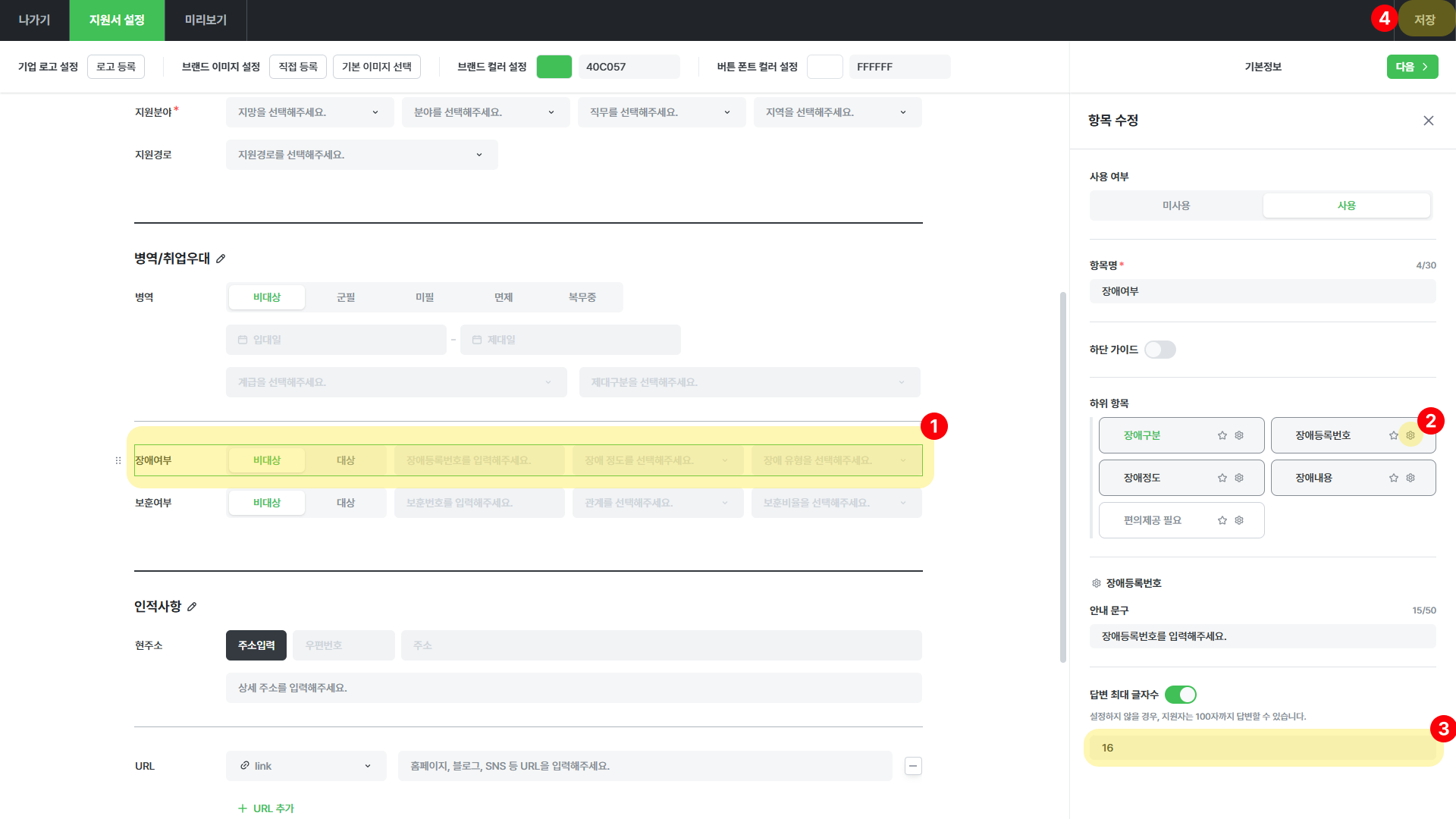Select 미사용 in 사용 여부 switch

coord(1175,206)
